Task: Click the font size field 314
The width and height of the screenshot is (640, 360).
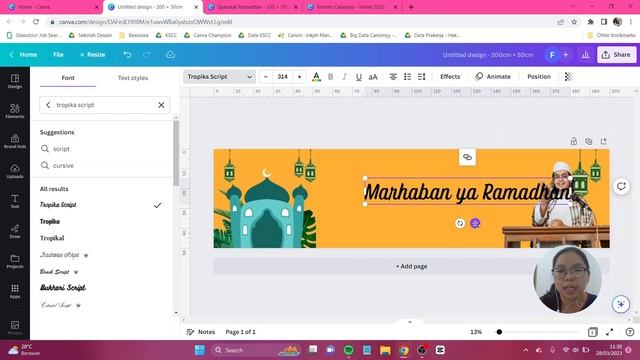Action: (282, 77)
